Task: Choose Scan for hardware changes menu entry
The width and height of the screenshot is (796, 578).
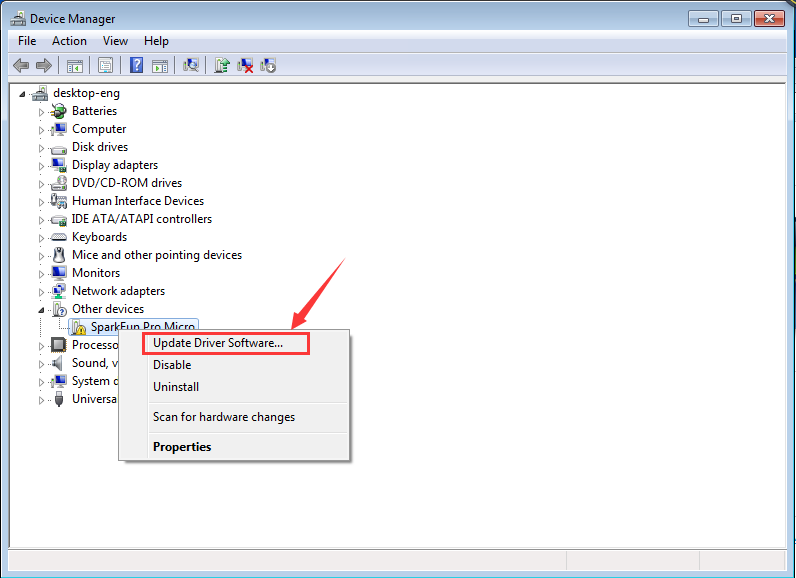Action: 234,417
